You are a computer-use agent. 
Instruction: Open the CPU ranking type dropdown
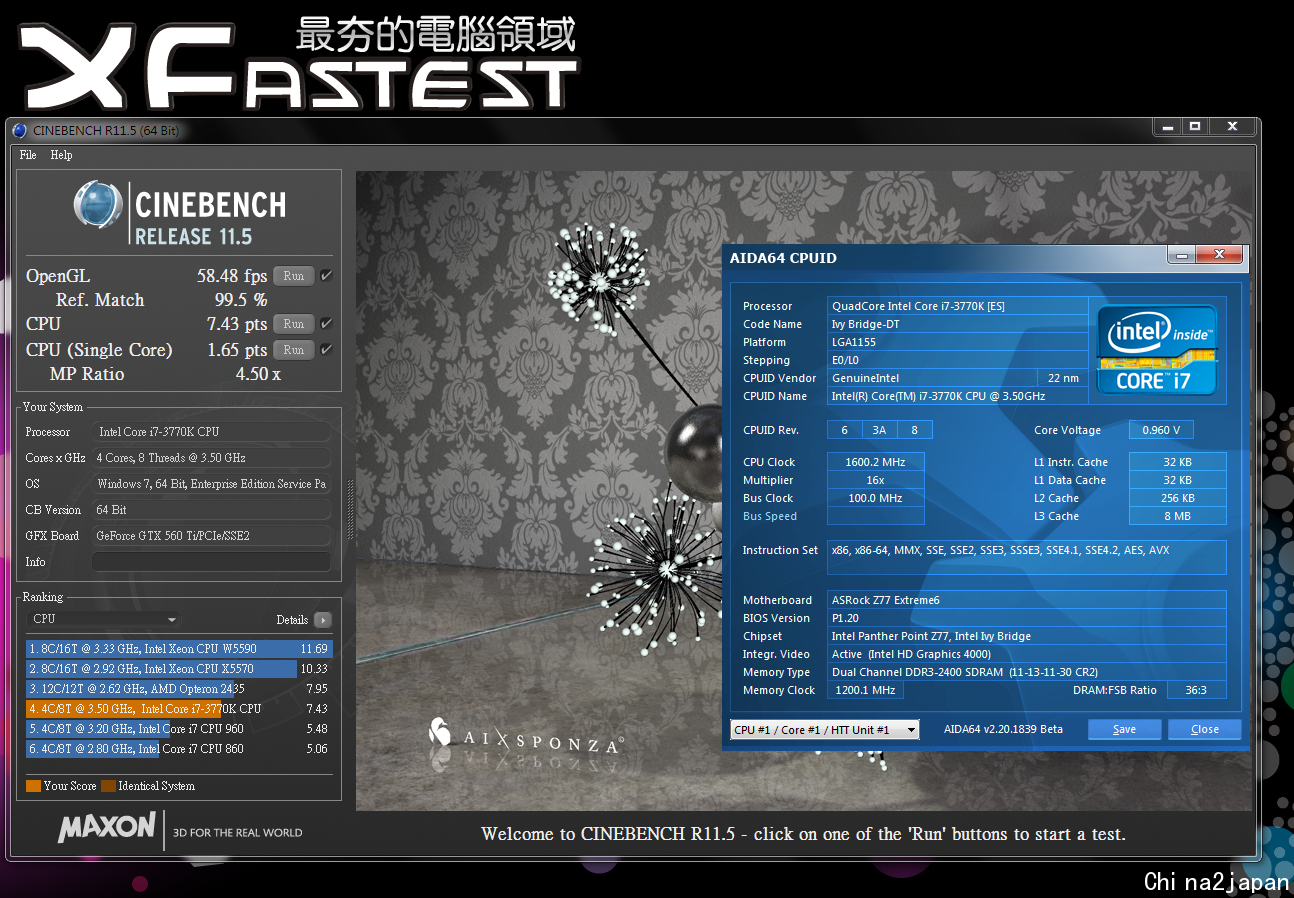[104, 619]
